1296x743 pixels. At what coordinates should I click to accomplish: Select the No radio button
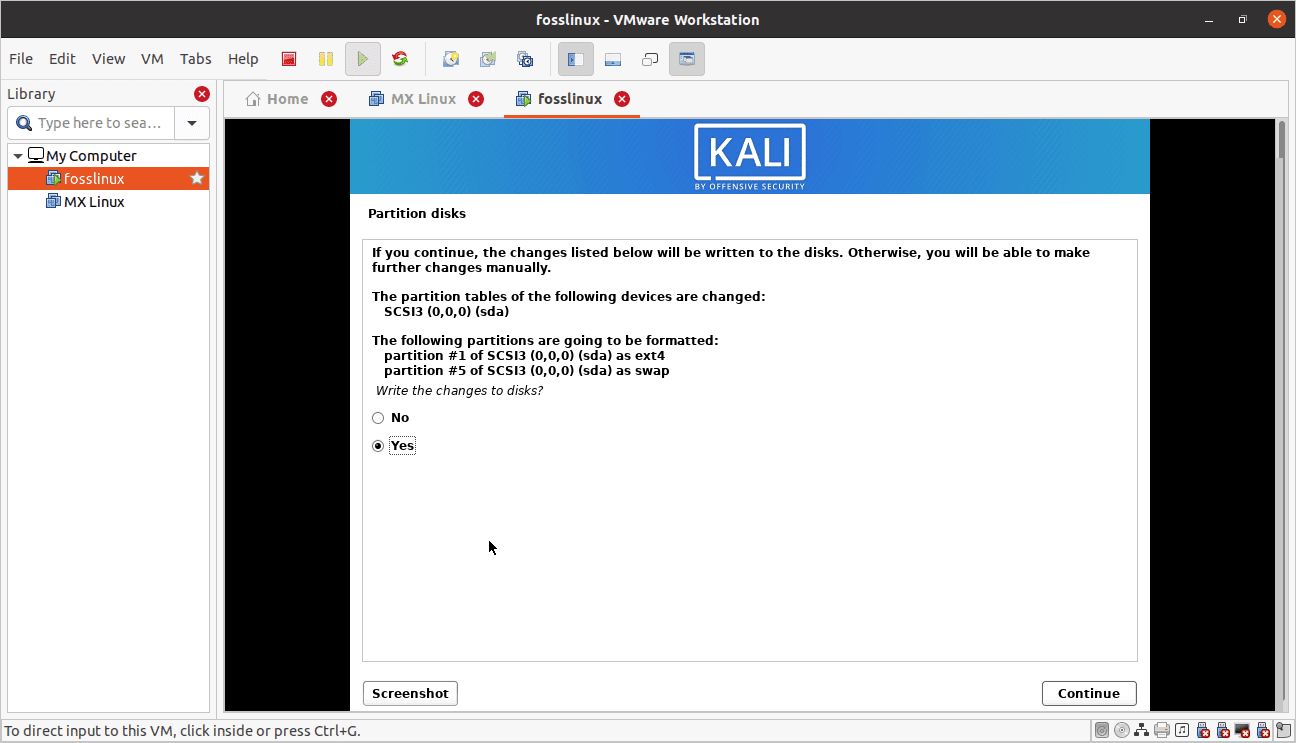378,418
